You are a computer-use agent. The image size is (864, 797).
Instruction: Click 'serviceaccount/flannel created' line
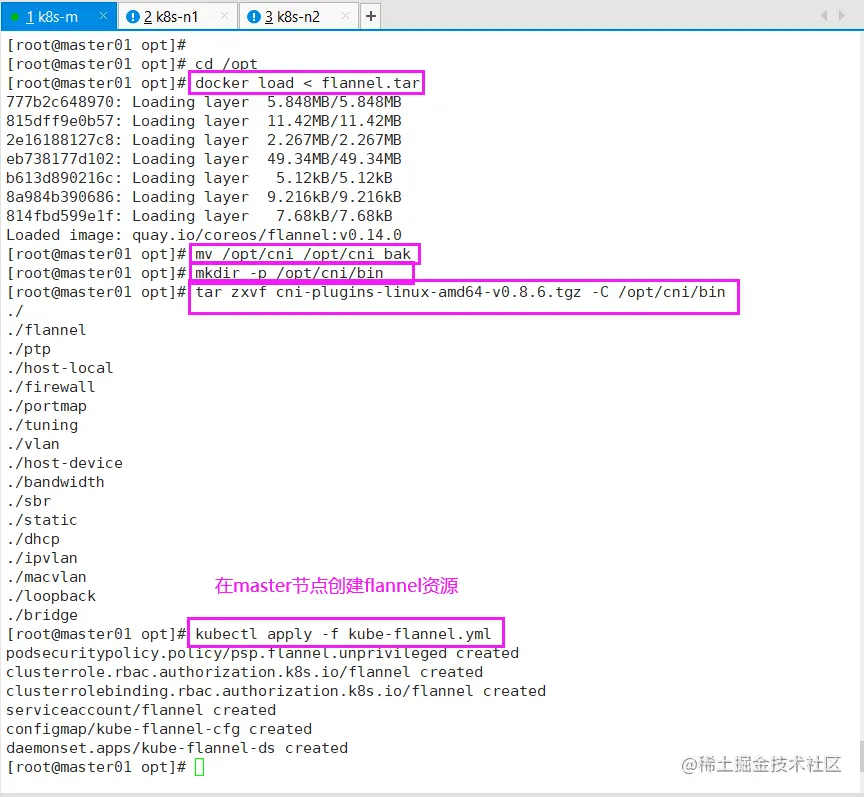[141, 710]
